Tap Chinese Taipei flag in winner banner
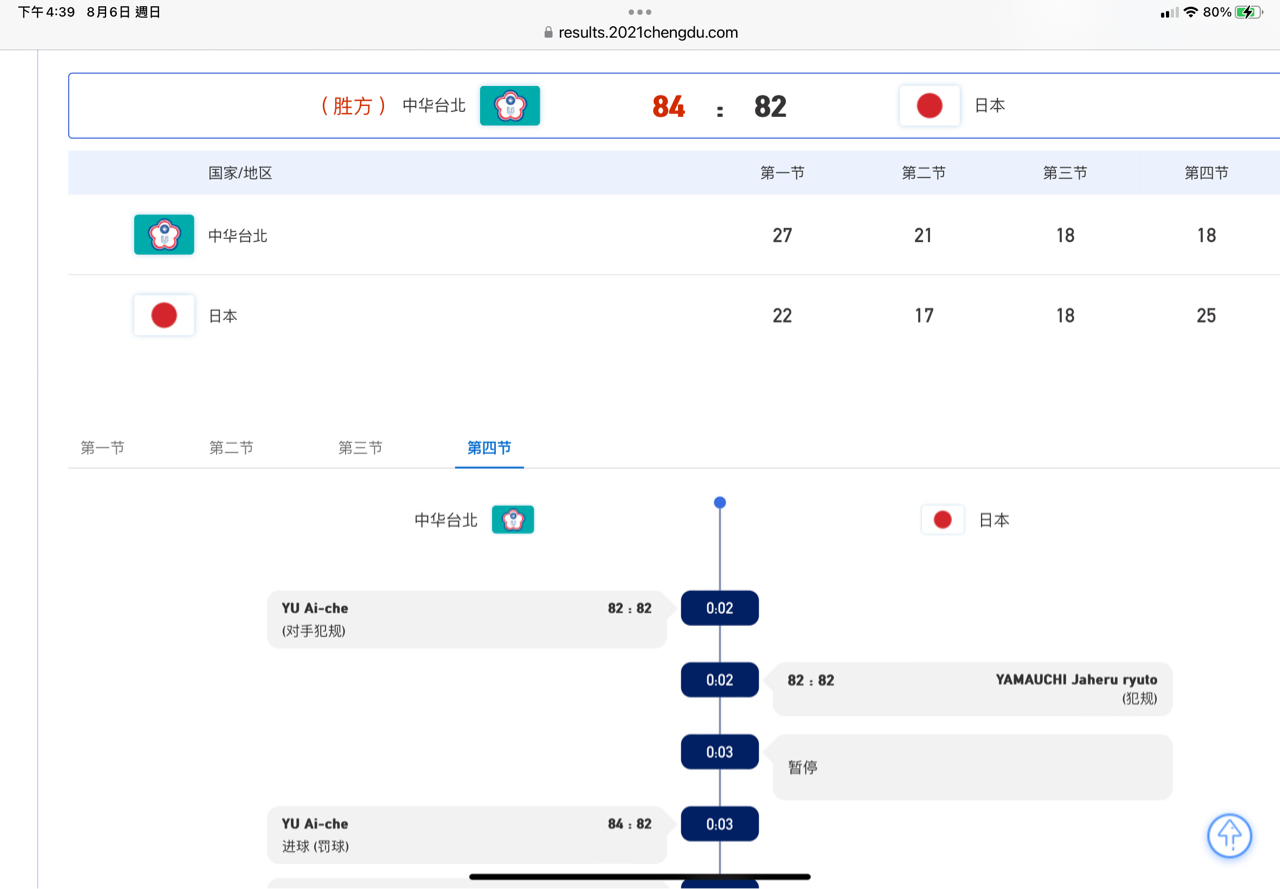The height and width of the screenshot is (889, 1280). coord(510,106)
